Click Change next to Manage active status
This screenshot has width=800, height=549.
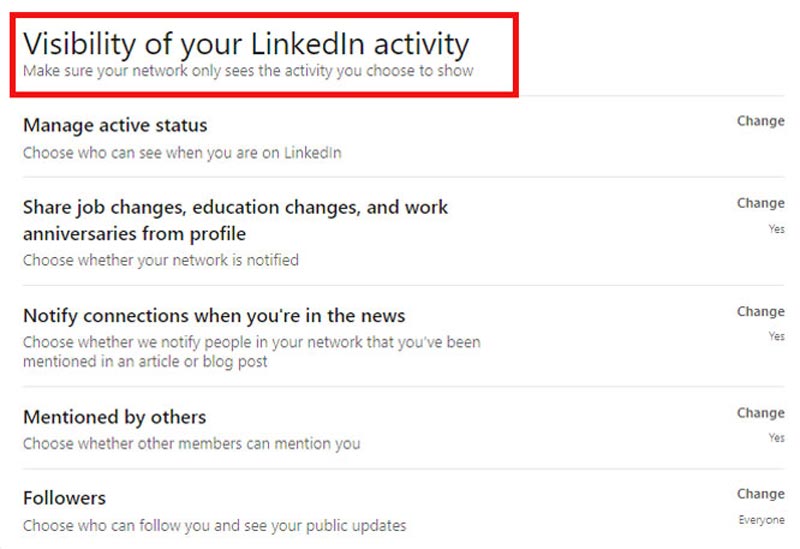tap(760, 121)
